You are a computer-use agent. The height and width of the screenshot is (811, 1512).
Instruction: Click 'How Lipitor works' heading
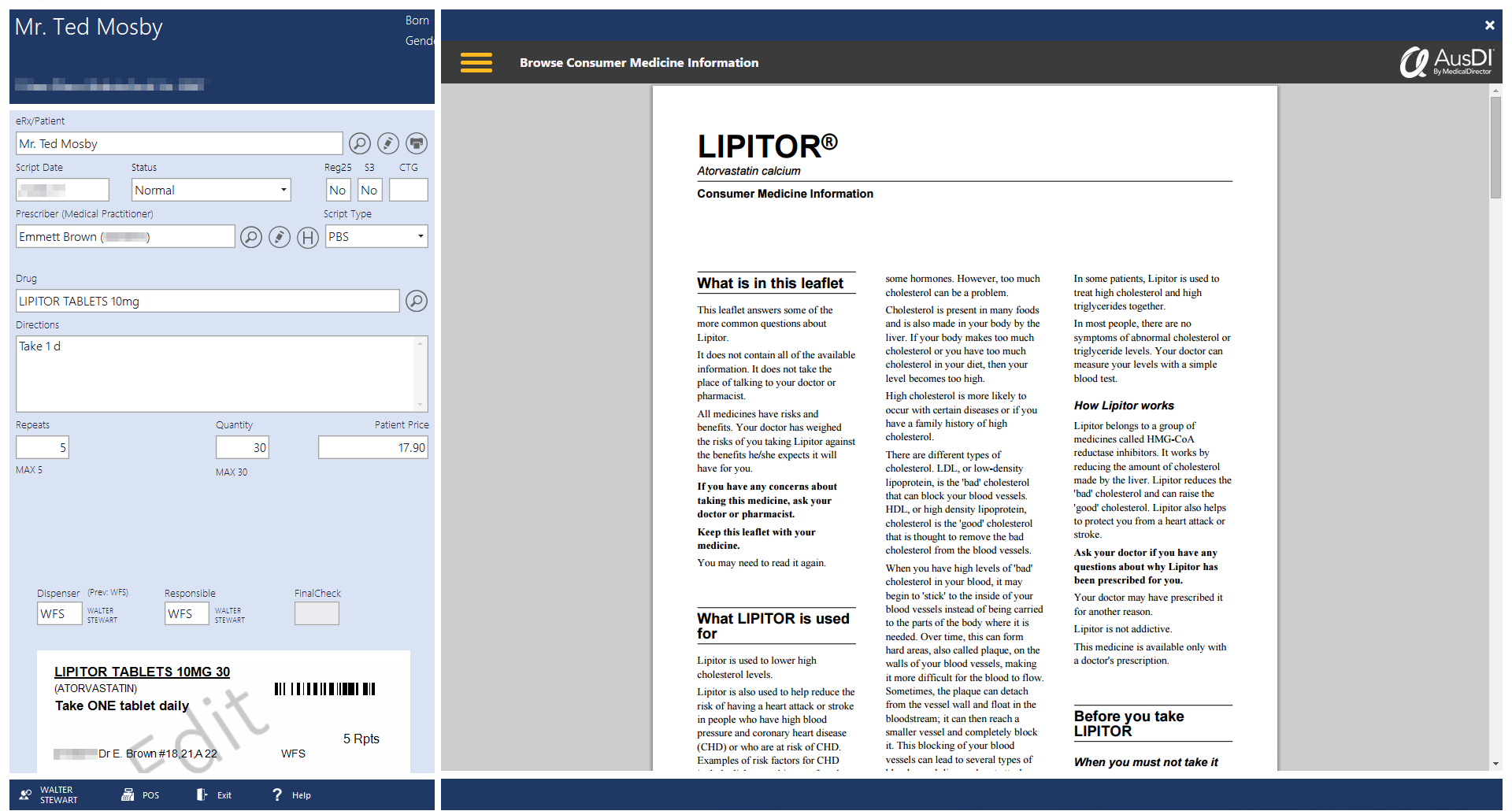(x=1124, y=405)
